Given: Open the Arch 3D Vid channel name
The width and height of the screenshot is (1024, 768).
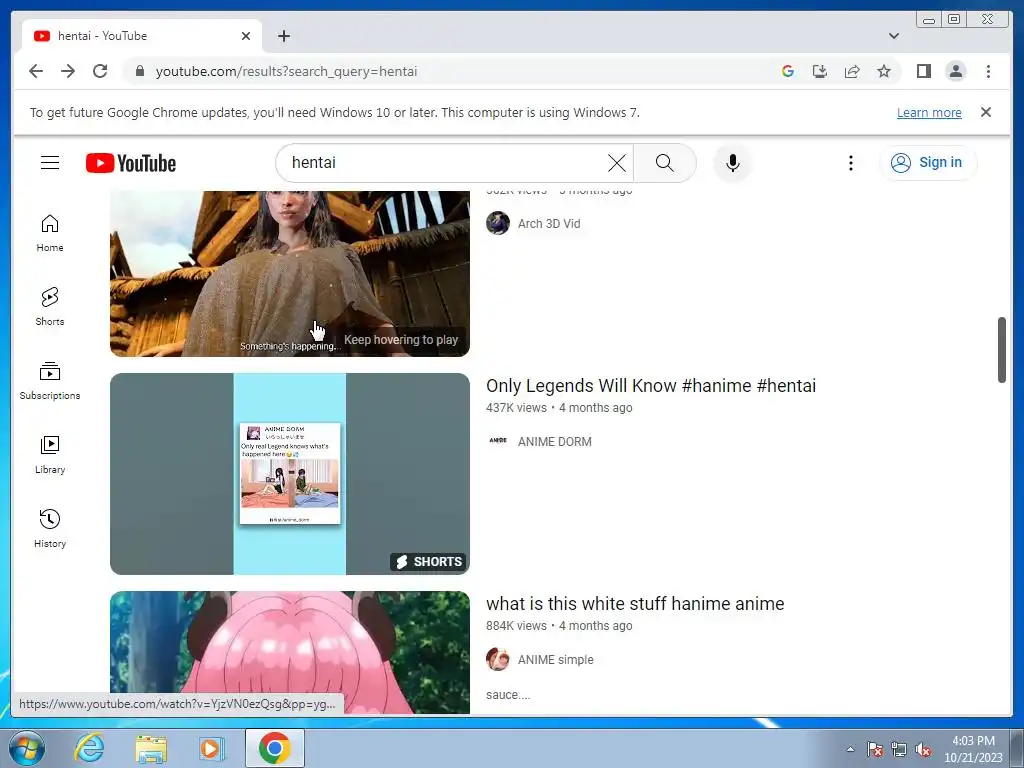Looking at the screenshot, I should (x=549, y=223).
